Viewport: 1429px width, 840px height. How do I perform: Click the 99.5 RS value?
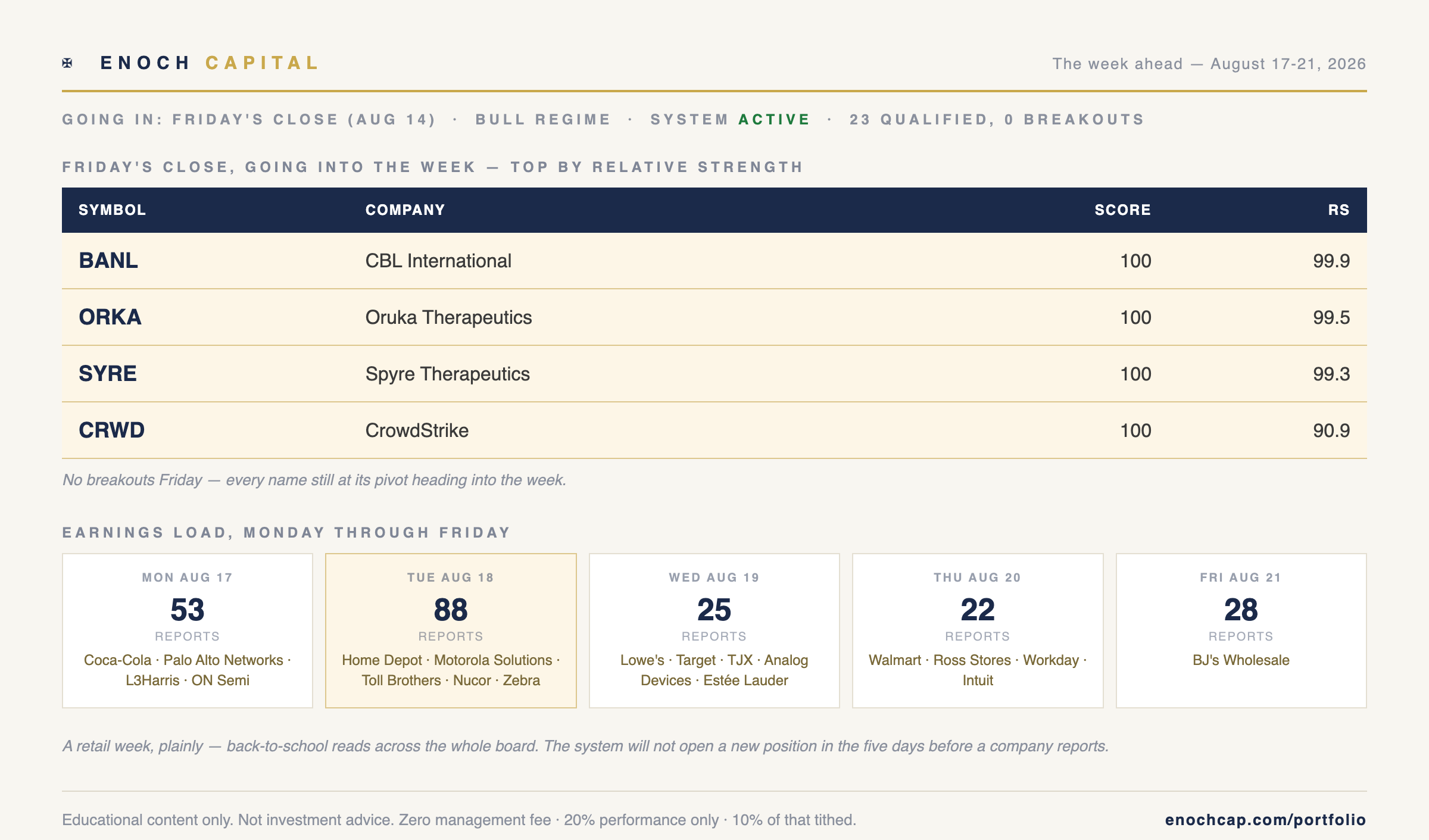pyautogui.click(x=1331, y=317)
